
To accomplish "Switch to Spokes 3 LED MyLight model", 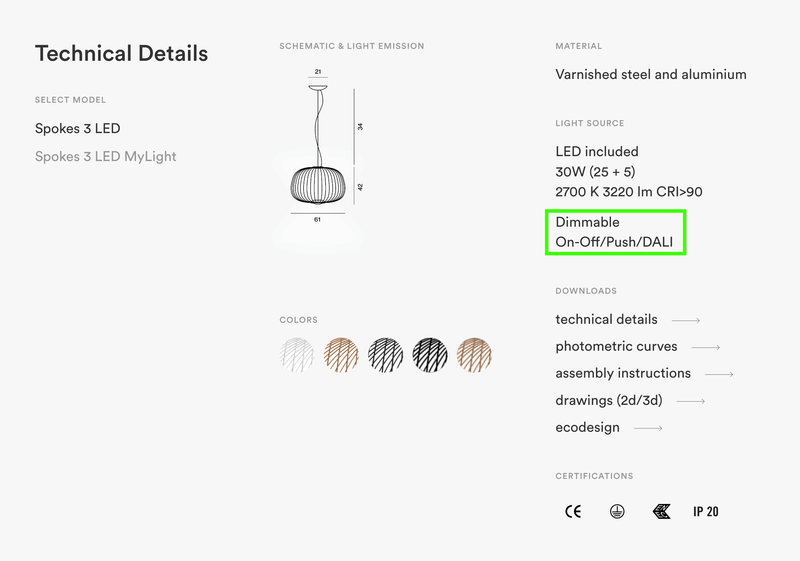I will tap(106, 157).
